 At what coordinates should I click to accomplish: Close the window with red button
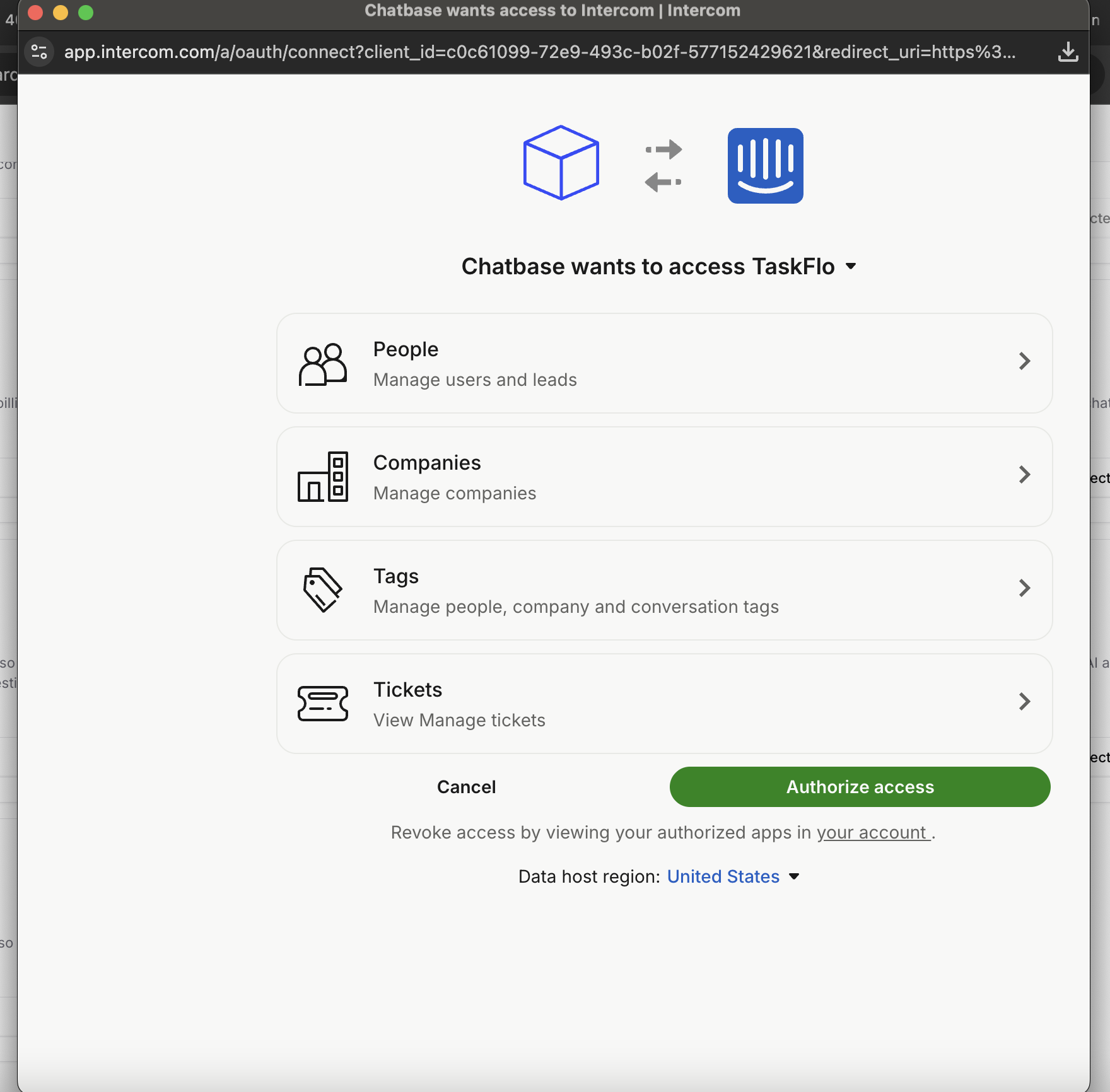[35, 12]
